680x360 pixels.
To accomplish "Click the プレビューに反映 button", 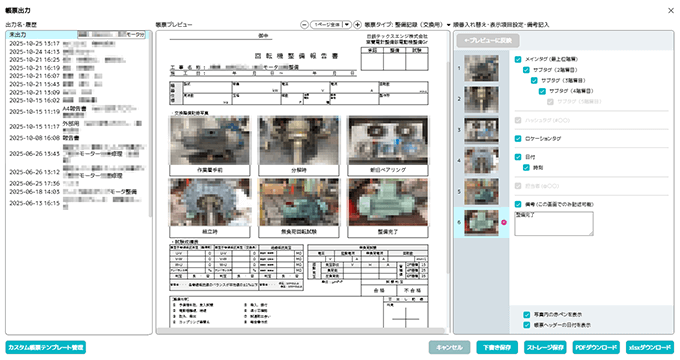I will [488, 40].
